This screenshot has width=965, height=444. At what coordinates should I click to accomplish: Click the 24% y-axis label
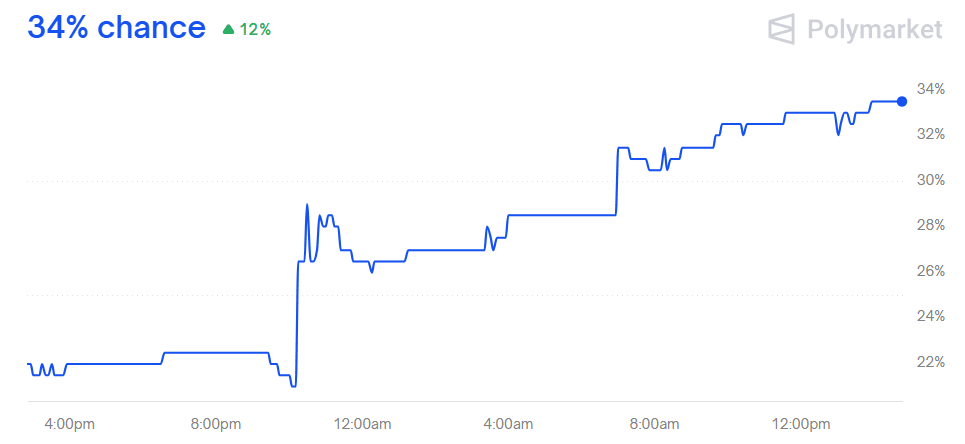(x=931, y=316)
